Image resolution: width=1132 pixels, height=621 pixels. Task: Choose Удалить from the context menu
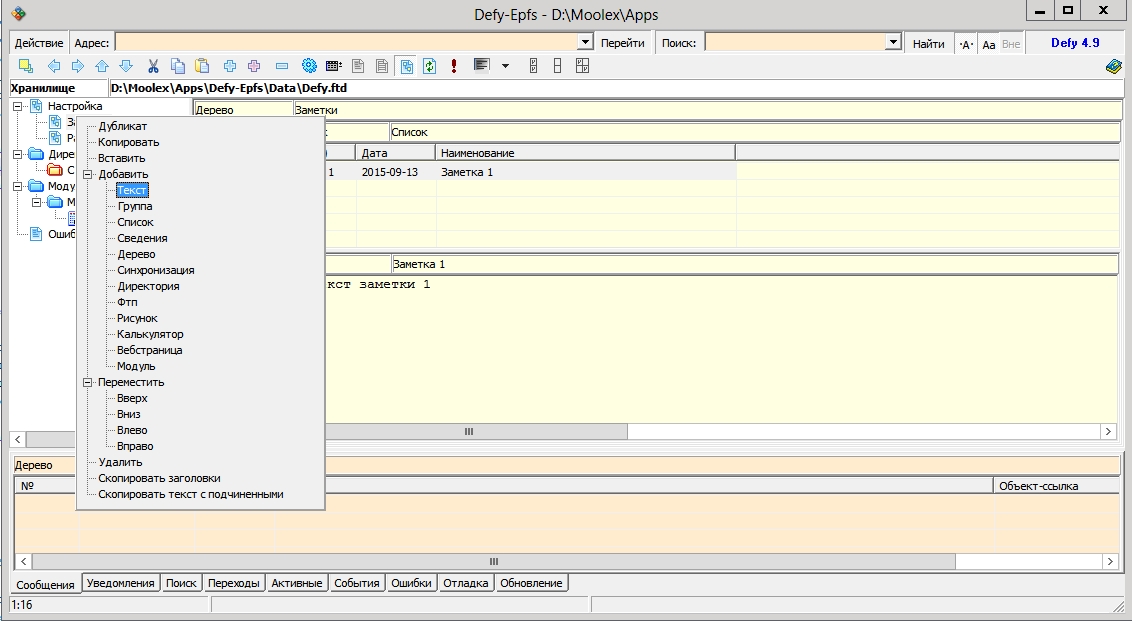pos(120,462)
